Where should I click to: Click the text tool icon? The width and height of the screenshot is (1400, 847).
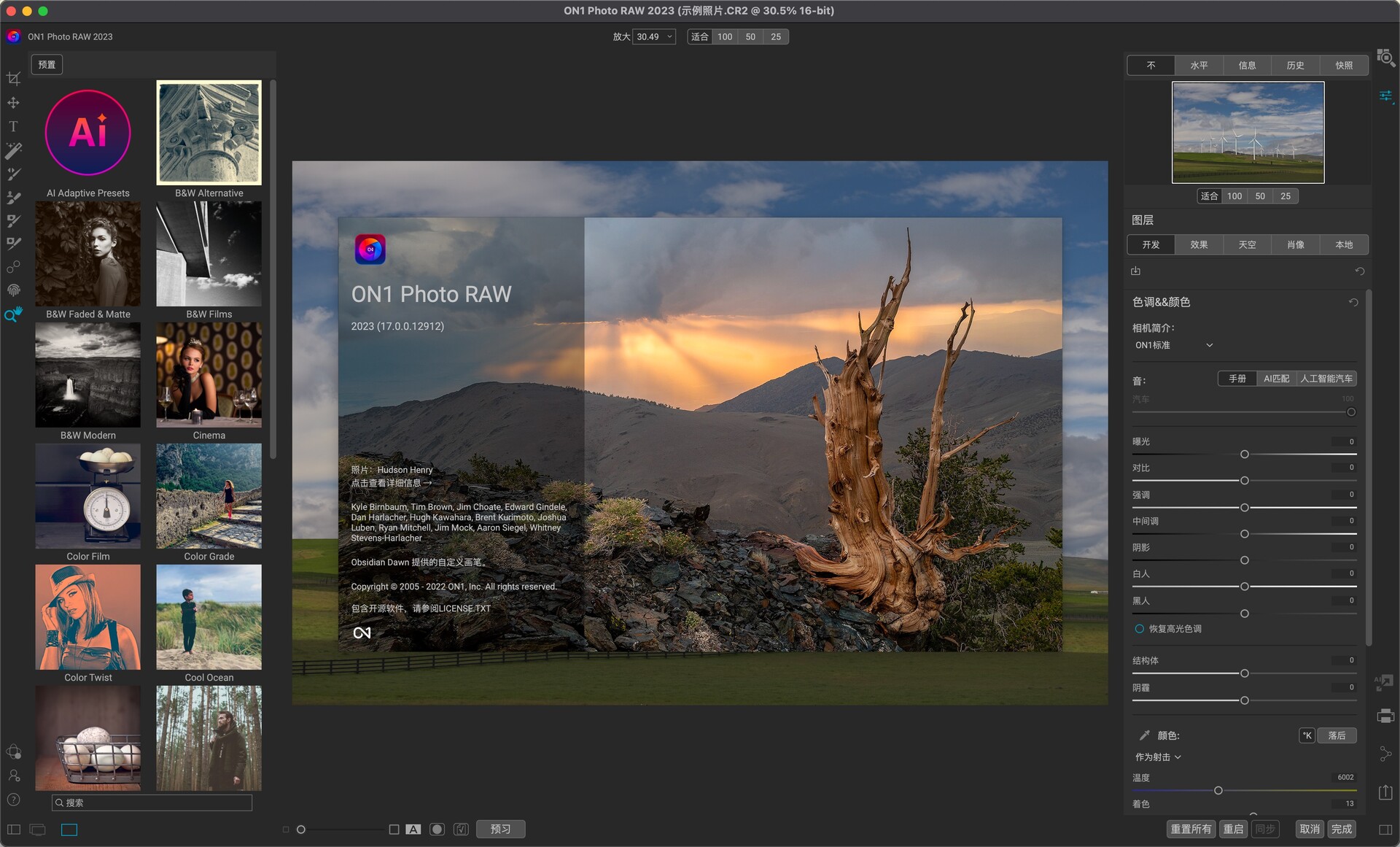coord(14,126)
